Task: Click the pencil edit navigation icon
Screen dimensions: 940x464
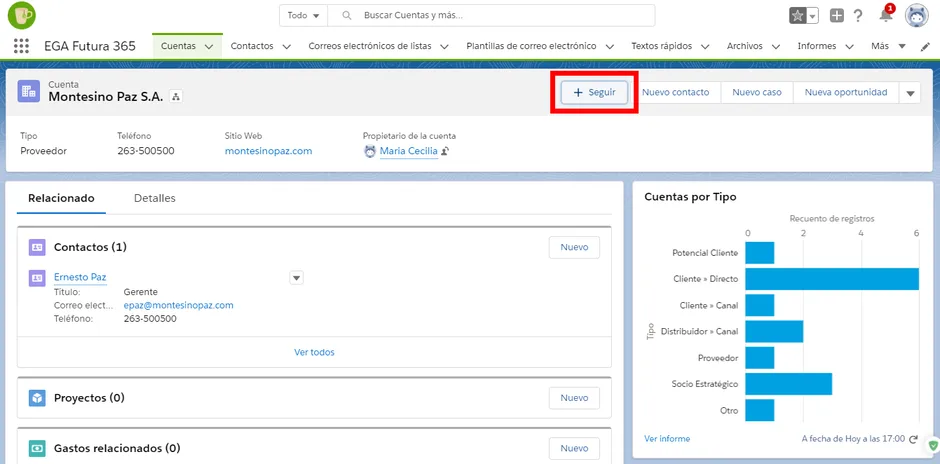Action: coord(926,46)
